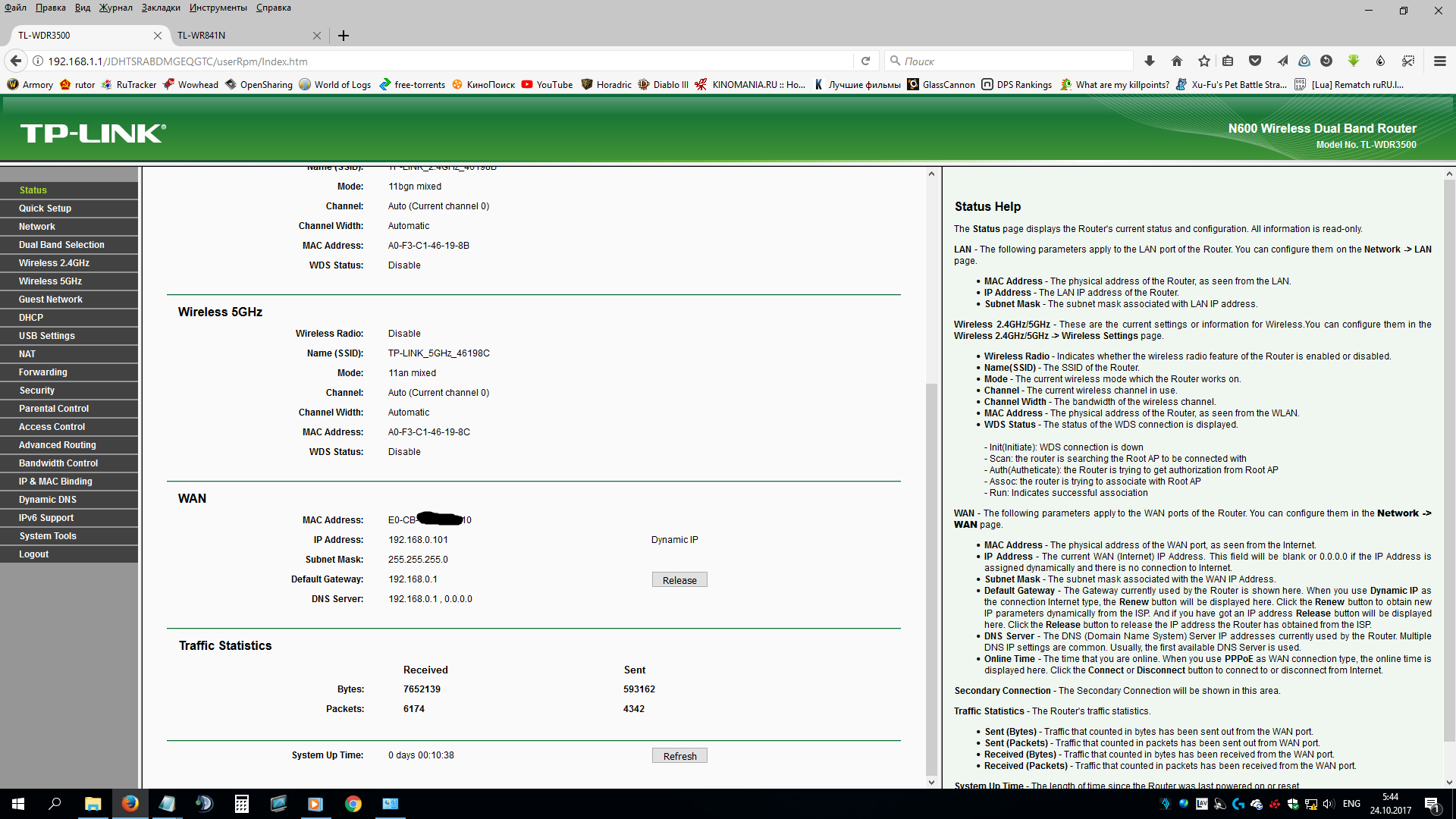Open the Журнал menu
The height and width of the screenshot is (819, 1456).
(115, 8)
